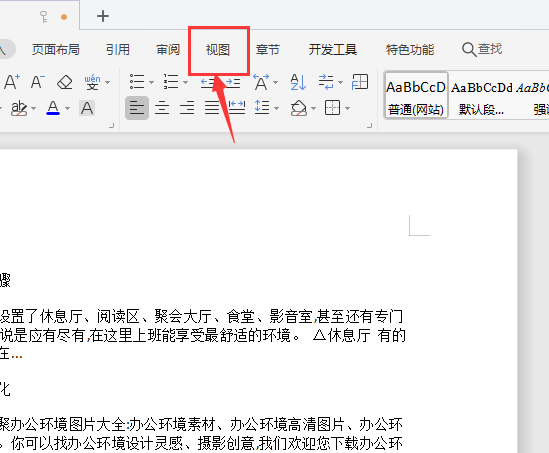Click text line with 休息厅、阅读区
The image size is (549, 453).
click(202, 316)
